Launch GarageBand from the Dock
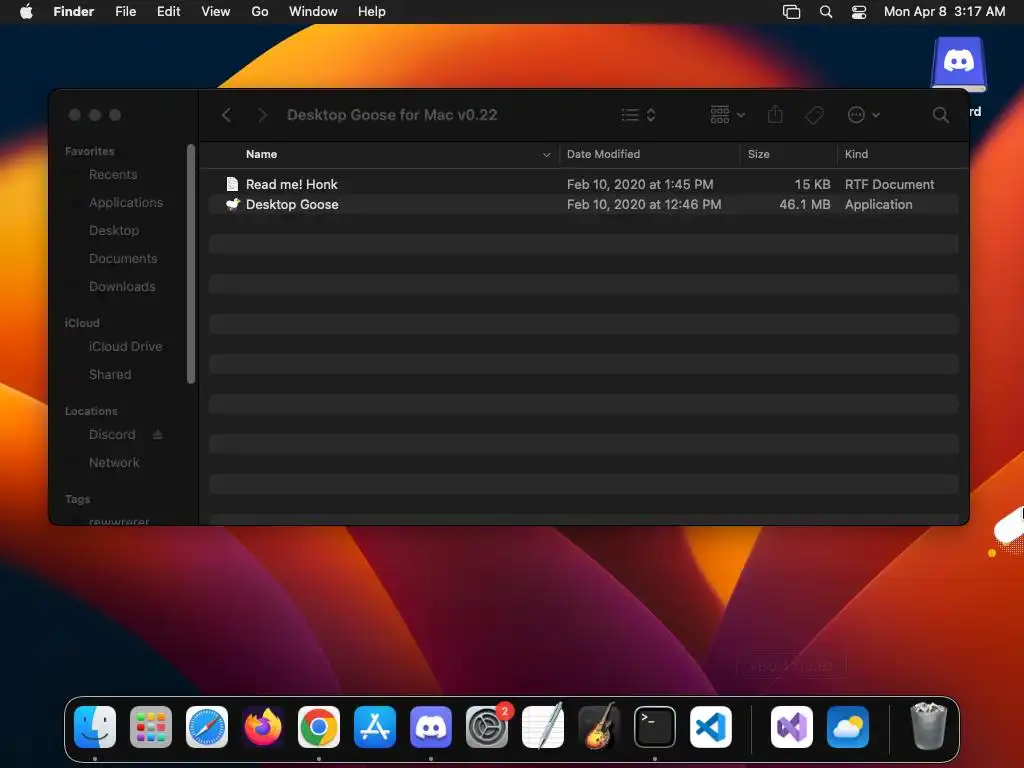Viewport: 1024px width, 768px height. (x=599, y=727)
